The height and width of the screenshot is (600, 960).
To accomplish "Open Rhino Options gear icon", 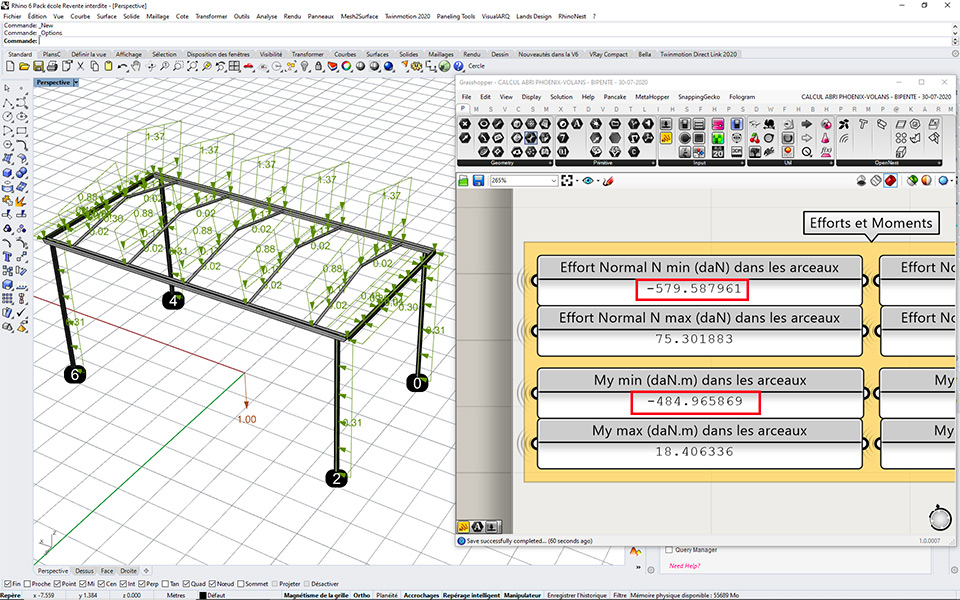I will pos(418,66).
